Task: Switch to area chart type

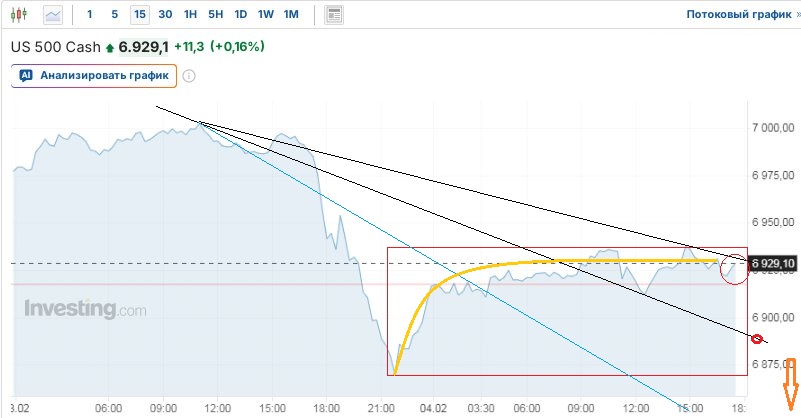Action: (52, 15)
